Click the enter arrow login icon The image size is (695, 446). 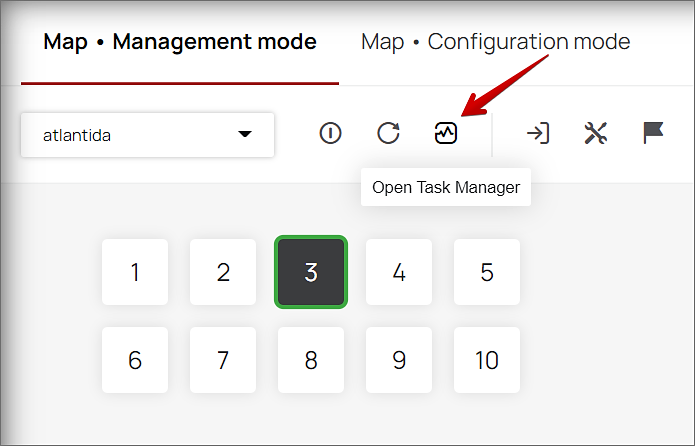[538, 133]
